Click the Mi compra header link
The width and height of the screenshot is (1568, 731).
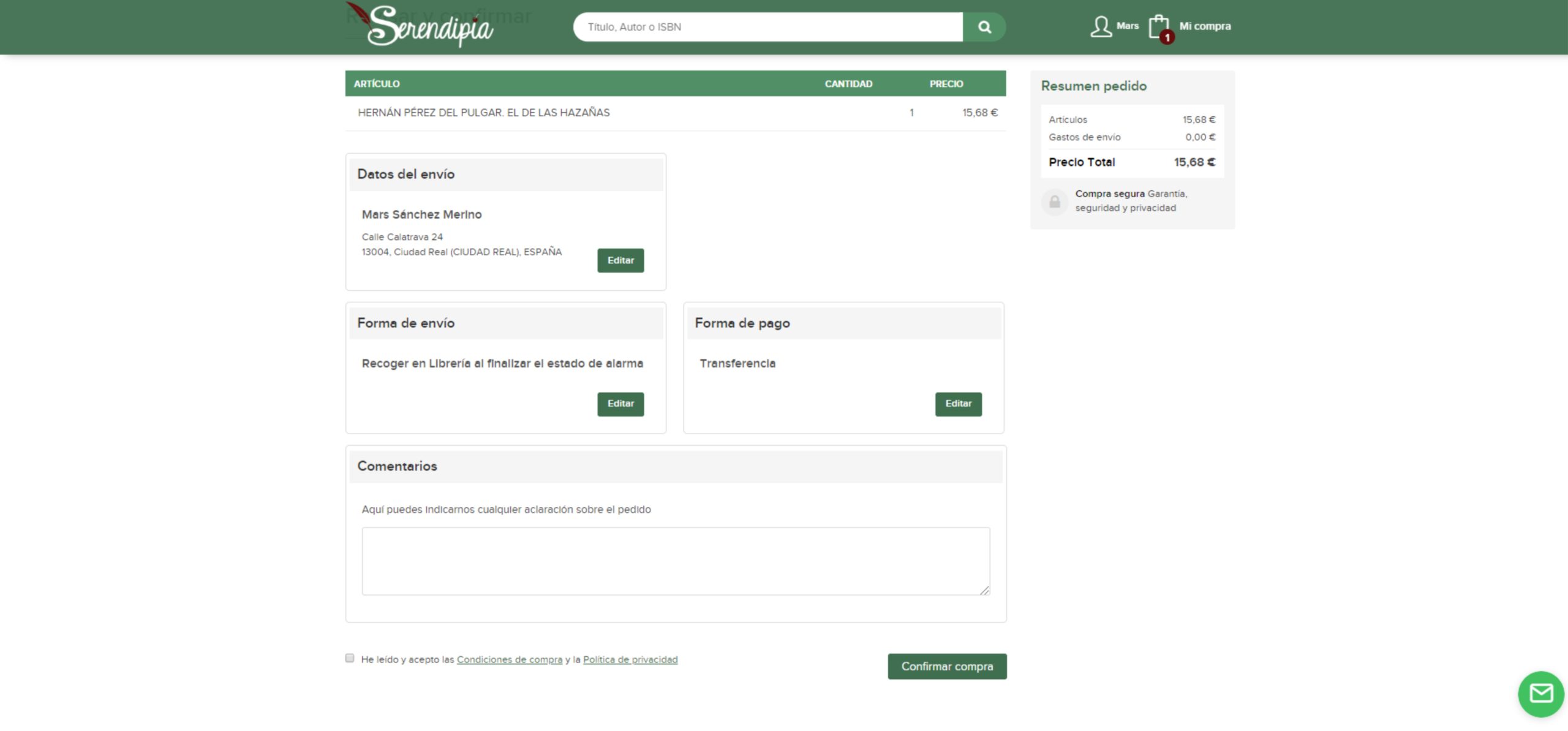coord(1205,26)
